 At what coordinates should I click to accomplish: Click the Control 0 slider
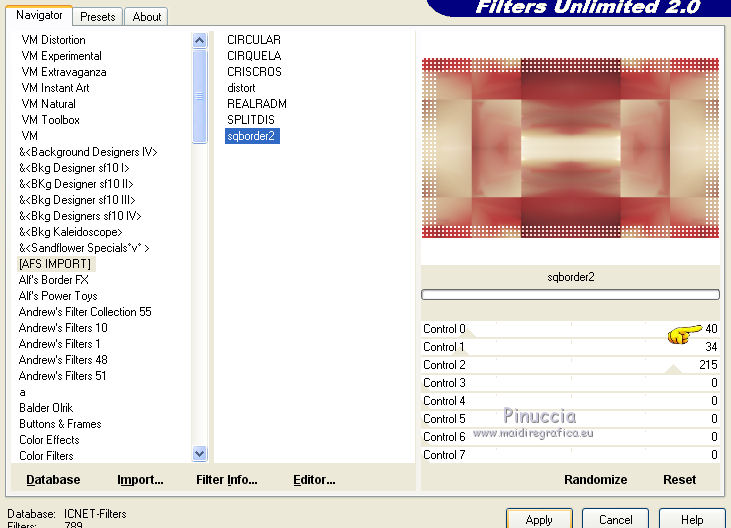570,329
